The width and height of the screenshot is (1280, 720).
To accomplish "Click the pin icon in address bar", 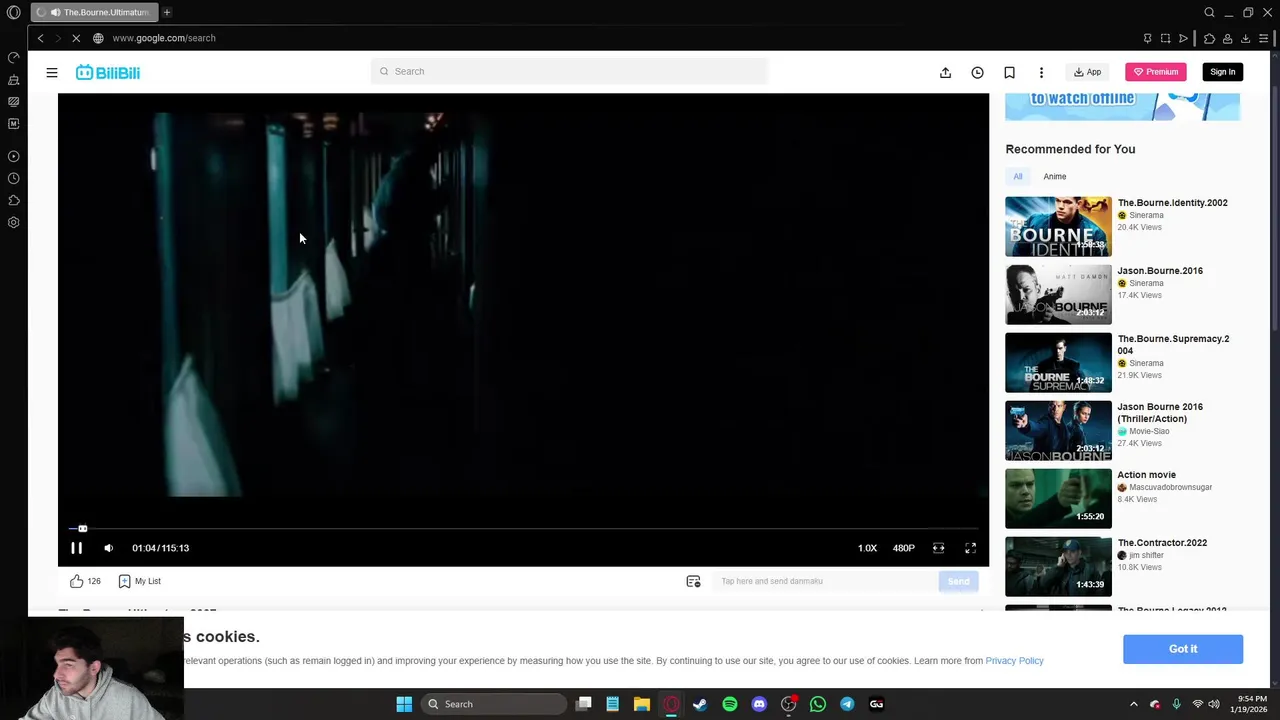I will (x=1147, y=38).
